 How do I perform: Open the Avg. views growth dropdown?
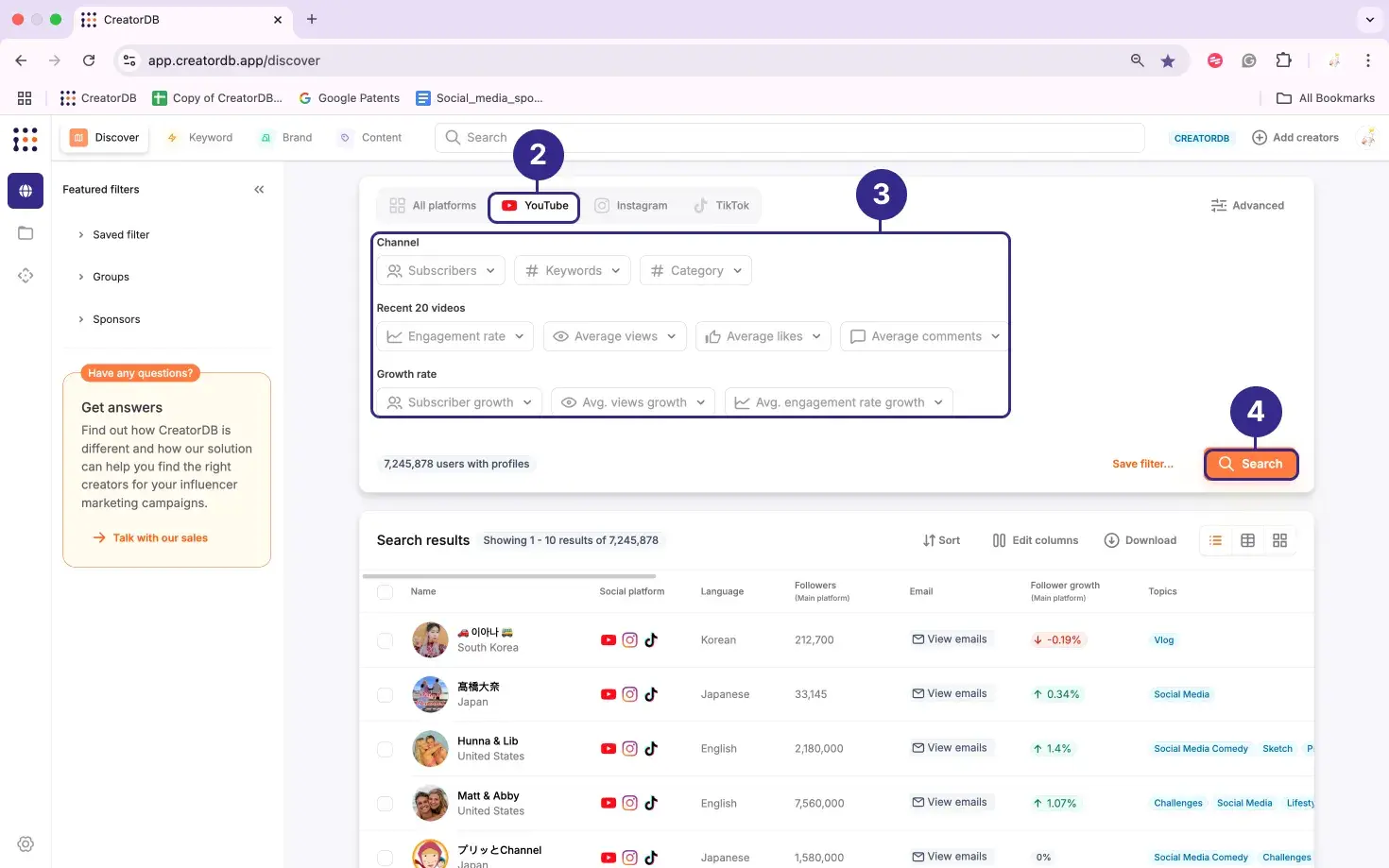tap(633, 402)
